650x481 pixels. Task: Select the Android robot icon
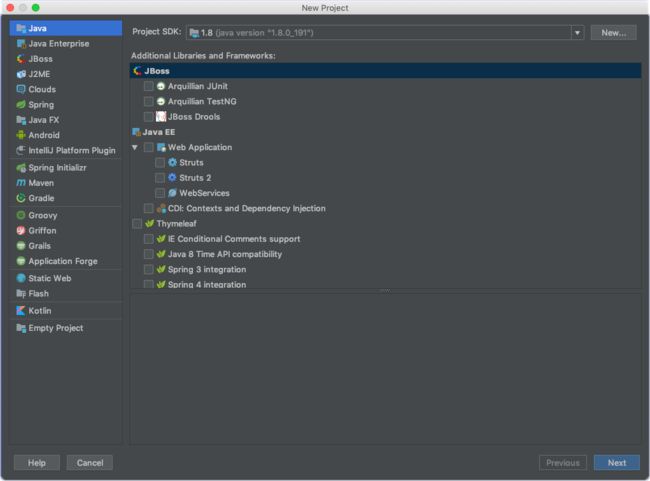click(x=21, y=135)
